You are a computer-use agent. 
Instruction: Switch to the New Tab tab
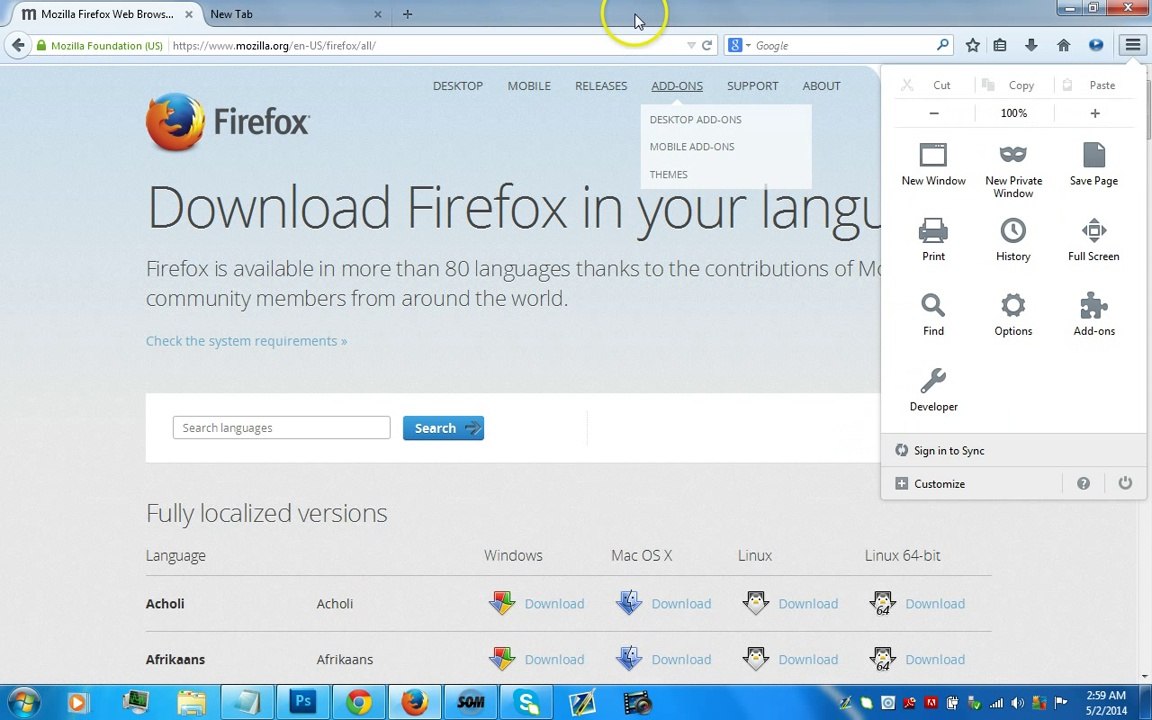pyautogui.click(x=294, y=14)
